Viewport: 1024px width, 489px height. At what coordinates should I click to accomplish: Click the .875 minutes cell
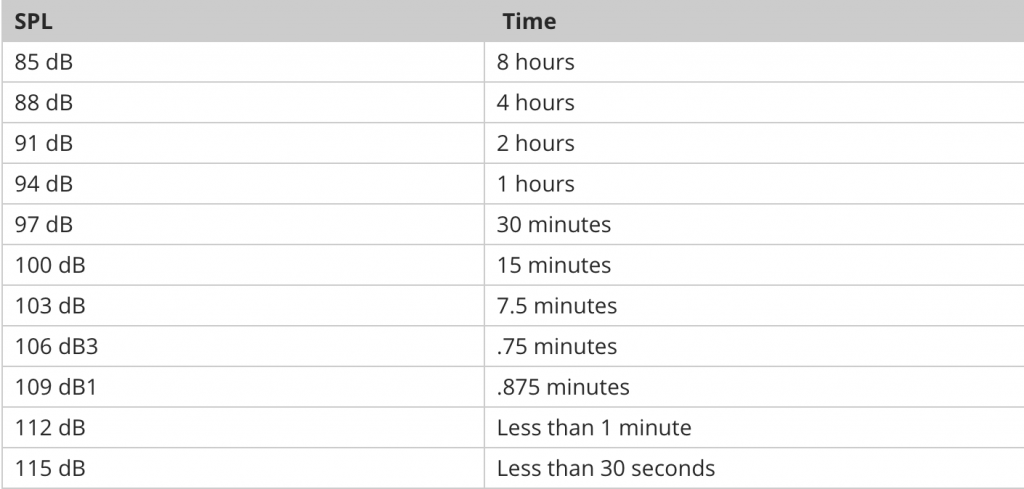562,387
